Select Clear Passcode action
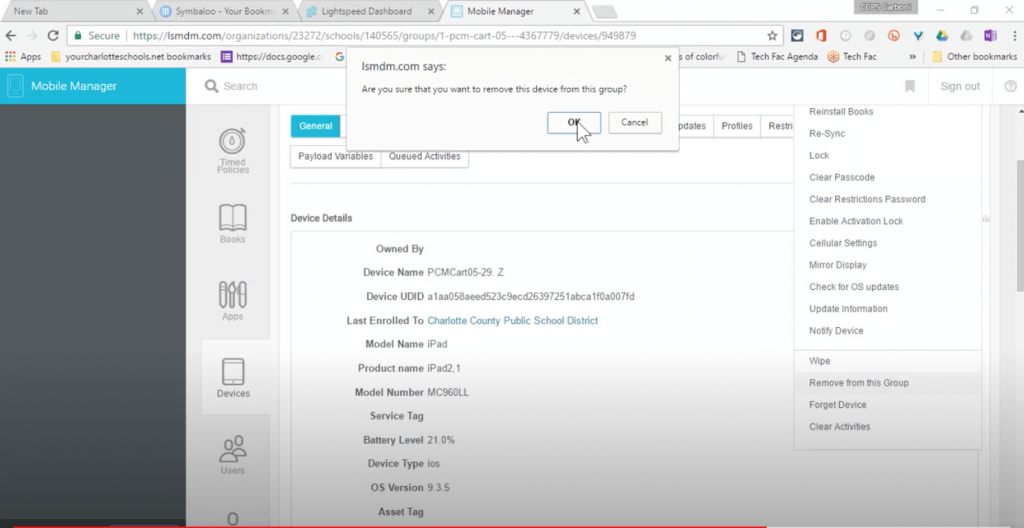This screenshot has height=528, width=1024. tap(842, 177)
